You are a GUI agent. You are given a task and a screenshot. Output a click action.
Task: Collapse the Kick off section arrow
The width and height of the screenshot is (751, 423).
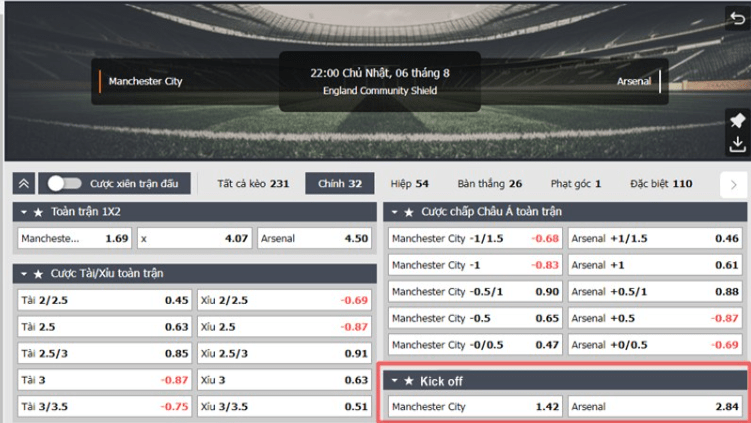394,381
